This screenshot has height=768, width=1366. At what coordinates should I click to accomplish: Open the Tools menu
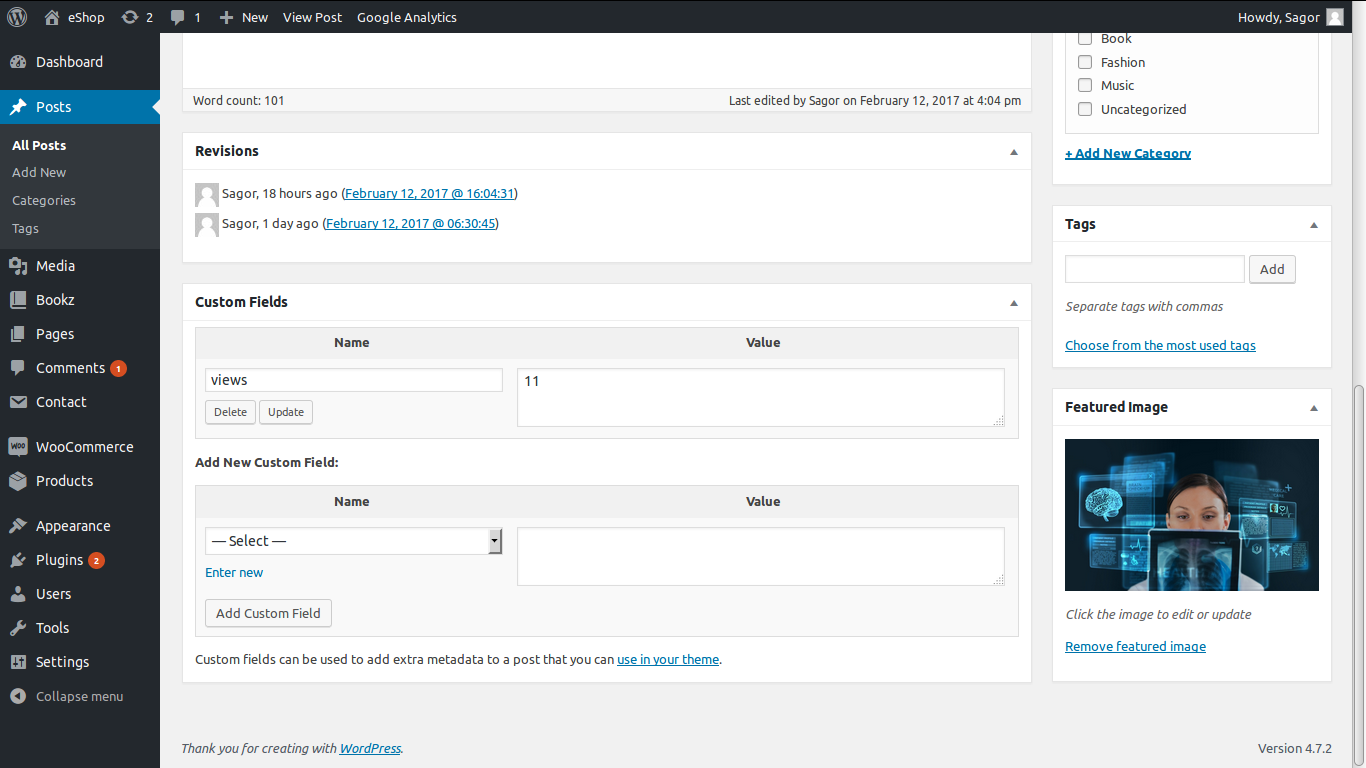pyautogui.click(x=52, y=628)
